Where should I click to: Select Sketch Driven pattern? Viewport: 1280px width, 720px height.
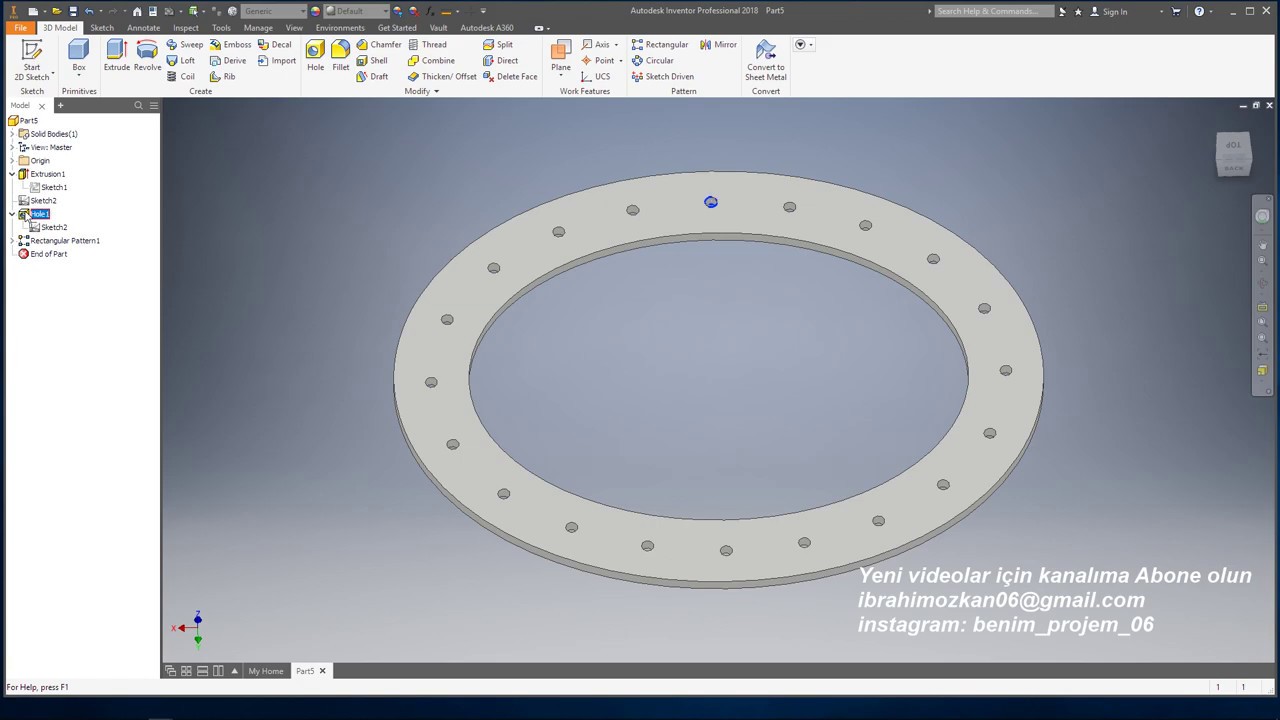[663, 77]
